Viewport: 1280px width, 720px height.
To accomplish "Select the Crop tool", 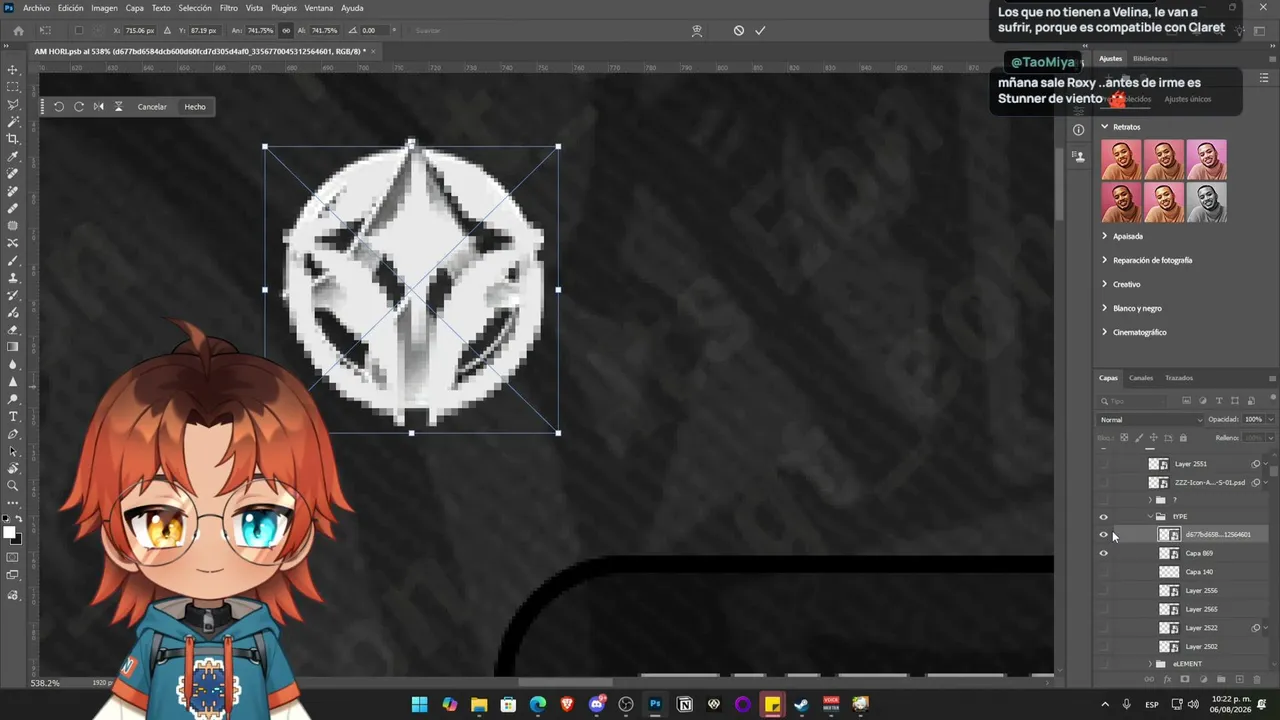I will [x=13, y=139].
